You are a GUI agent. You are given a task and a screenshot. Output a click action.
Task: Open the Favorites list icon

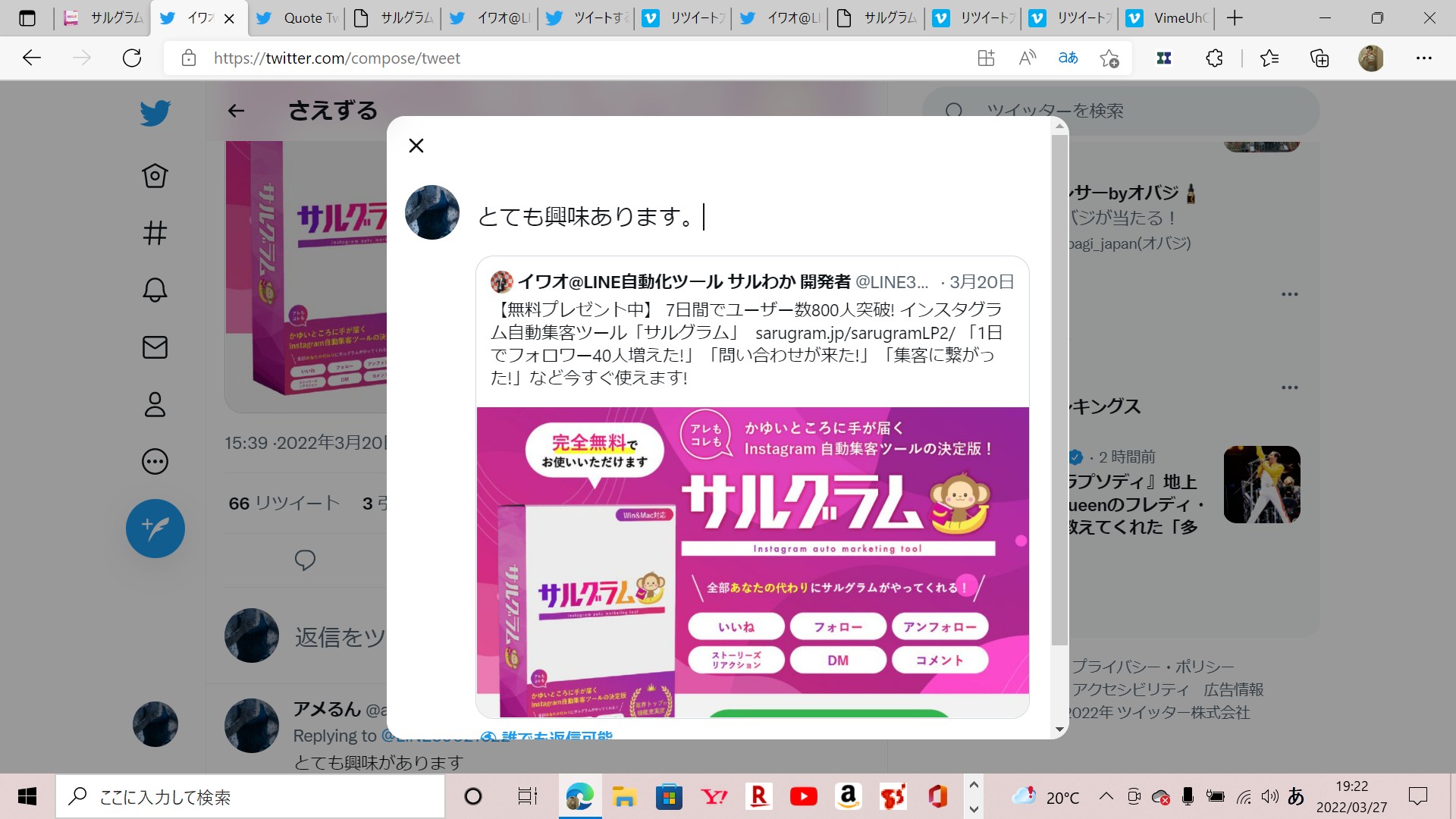tap(1269, 58)
